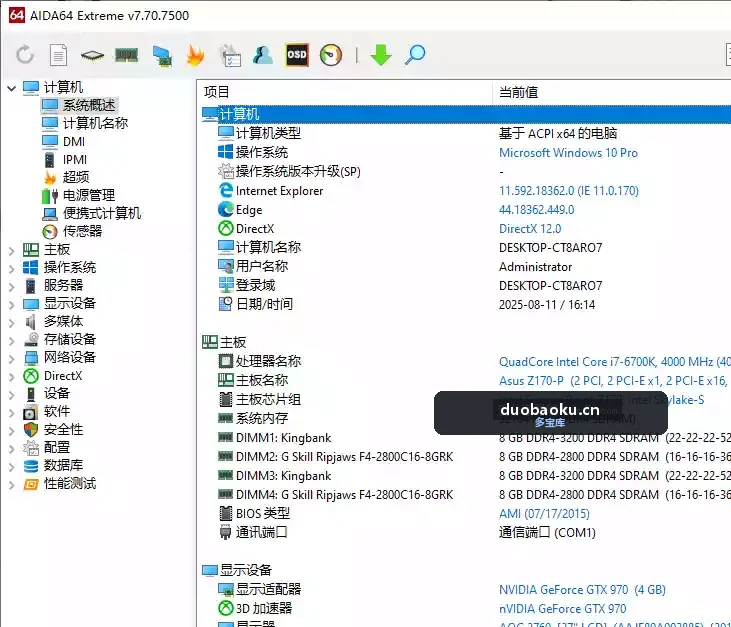Open the Edge version 44.18362.449.0 link
Image resolution: width=731 pixels, height=627 pixels.
click(537, 210)
